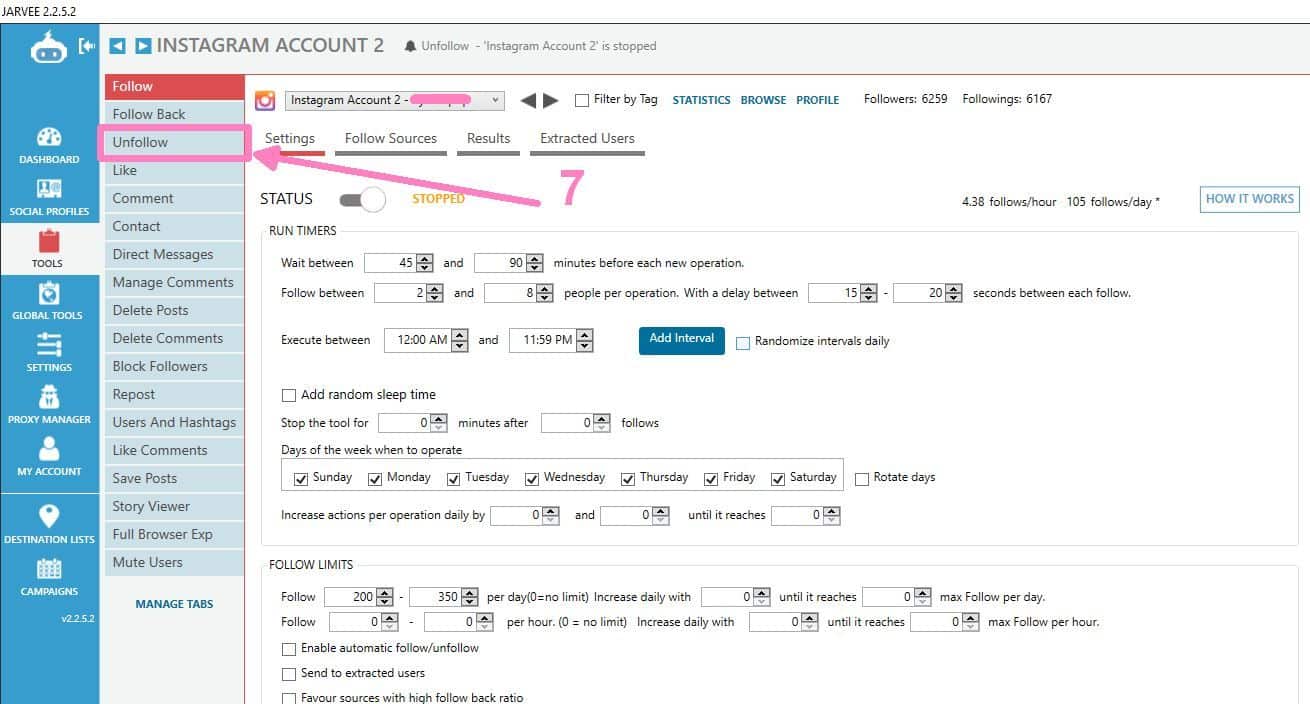Open the Block Followers tool
Screen dimensions: 1310x704
(175, 366)
